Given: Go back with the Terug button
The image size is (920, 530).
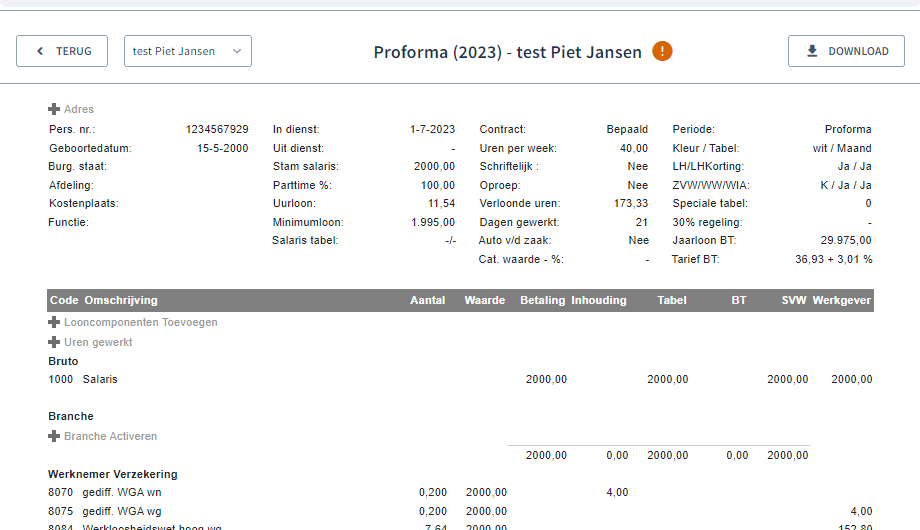Looking at the screenshot, I should (x=62, y=51).
